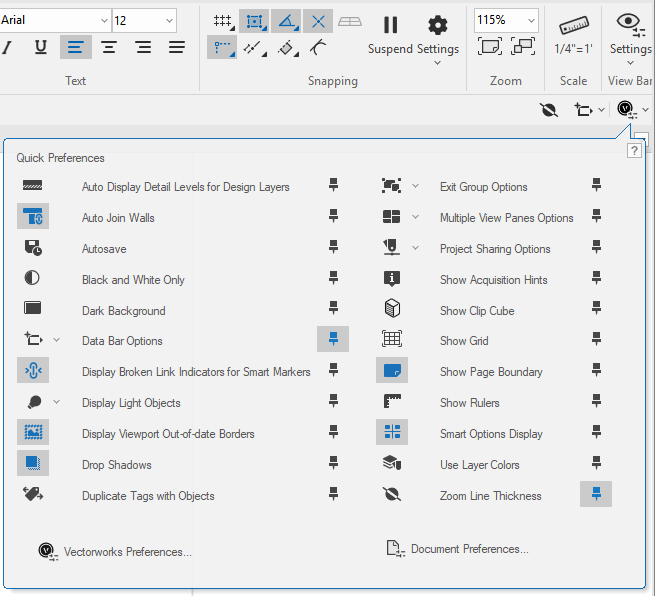Screen dimensions: 655x596
Task: Click the Autosave preference icon
Action: point(33,247)
